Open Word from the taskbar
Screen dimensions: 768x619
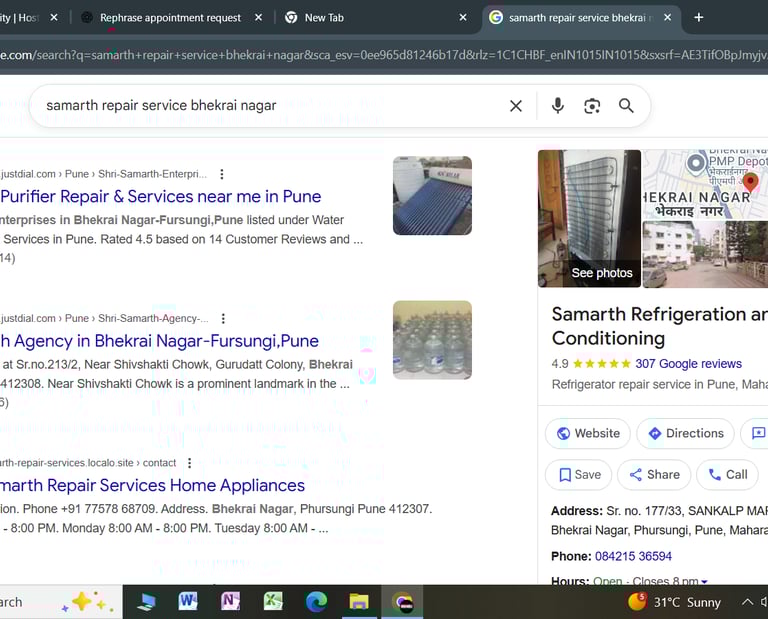pyautogui.click(x=188, y=601)
